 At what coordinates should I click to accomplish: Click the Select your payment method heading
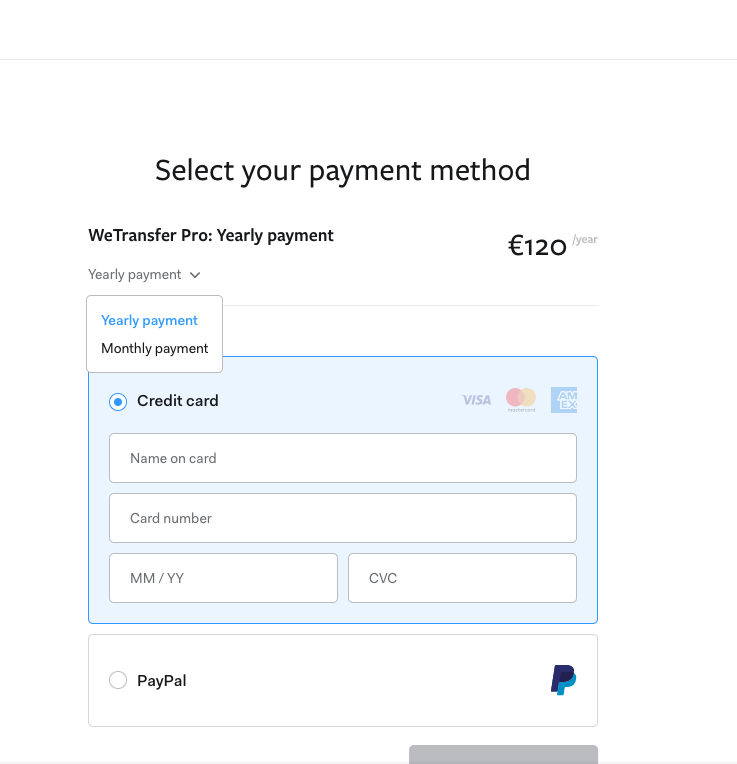pyautogui.click(x=343, y=170)
